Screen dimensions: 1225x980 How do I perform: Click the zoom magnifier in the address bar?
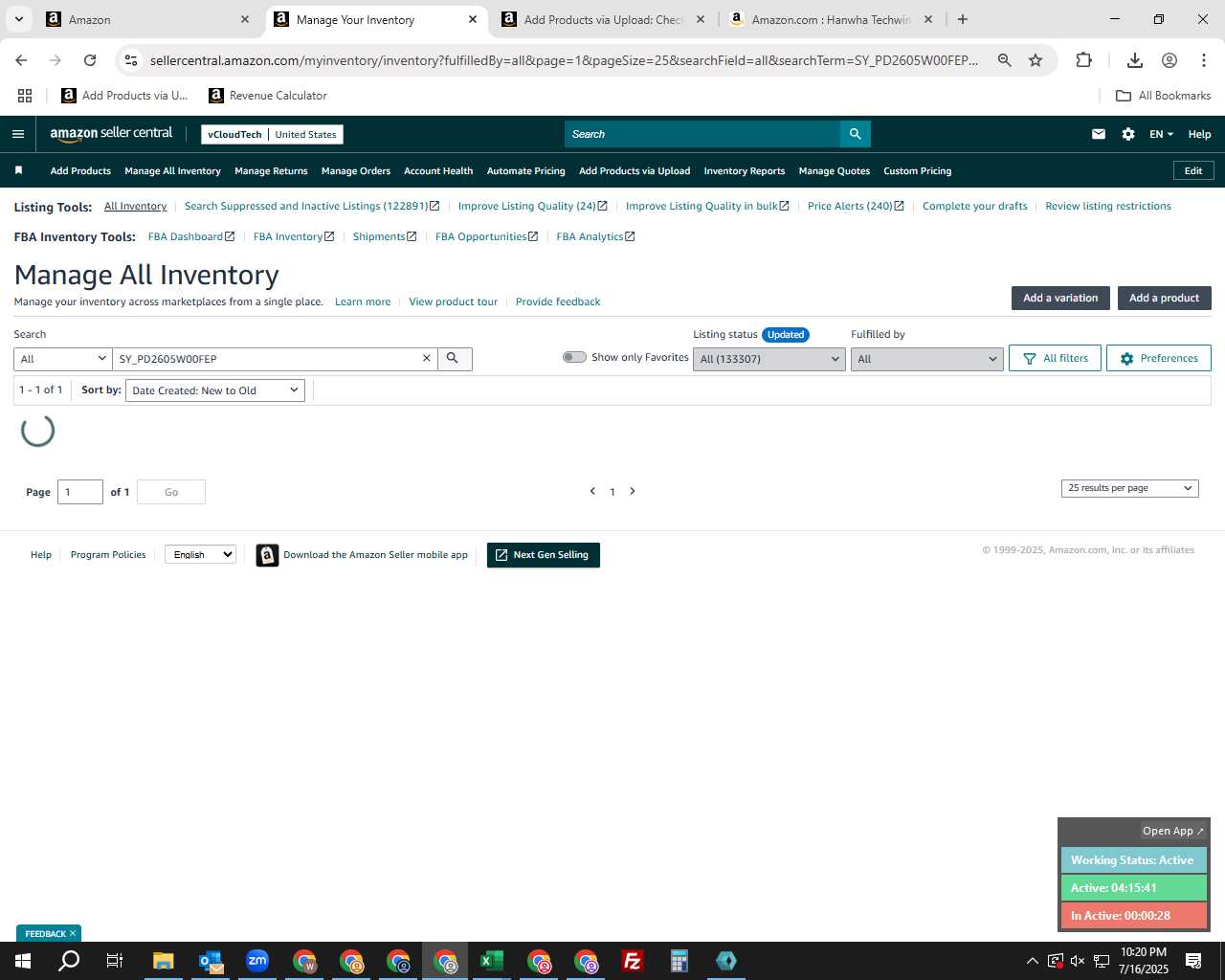[1005, 60]
